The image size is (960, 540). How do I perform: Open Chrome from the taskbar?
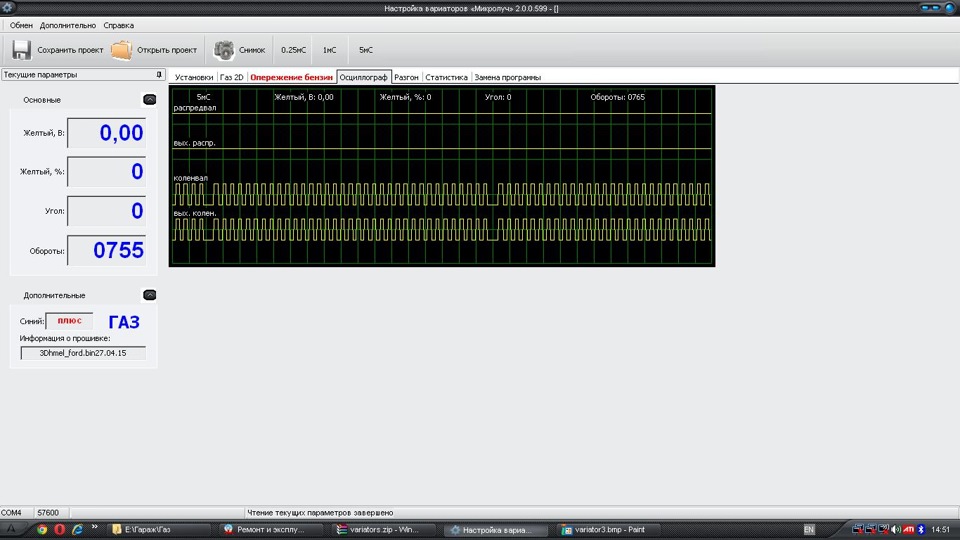(x=42, y=530)
